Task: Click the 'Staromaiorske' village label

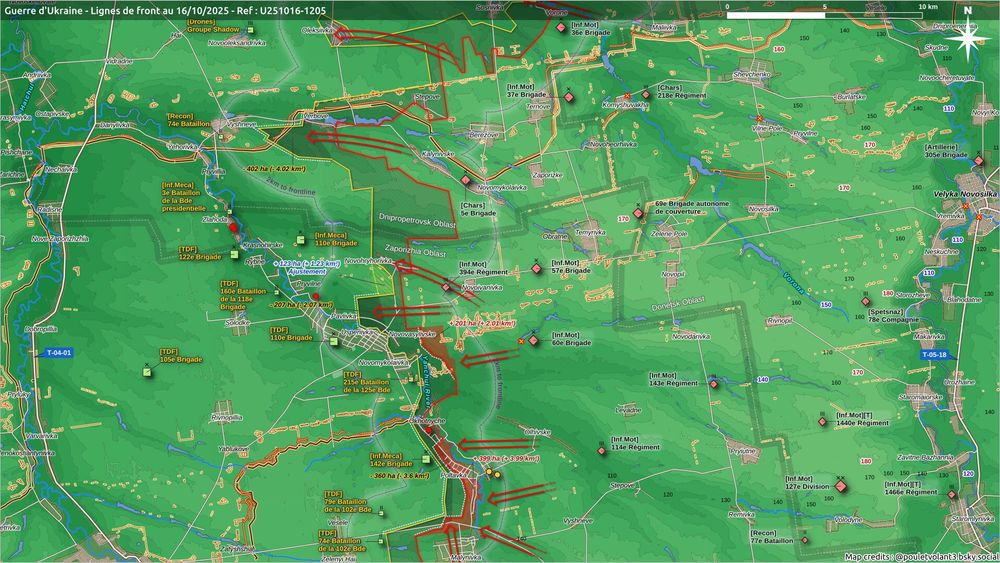Action: click(920, 397)
